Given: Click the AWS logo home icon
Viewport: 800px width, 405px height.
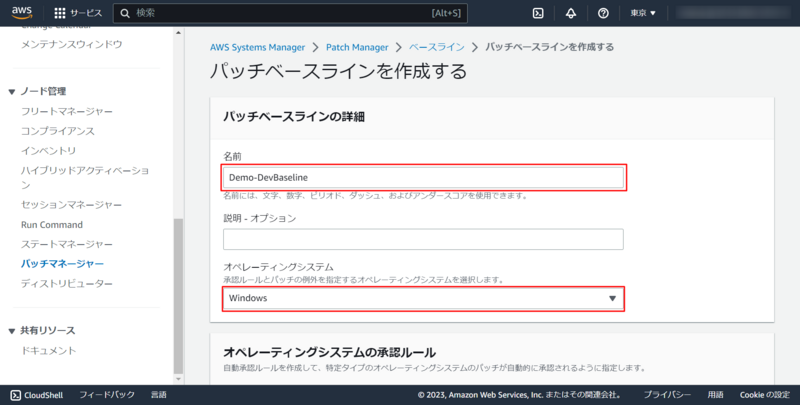Looking at the screenshot, I should point(21,12).
